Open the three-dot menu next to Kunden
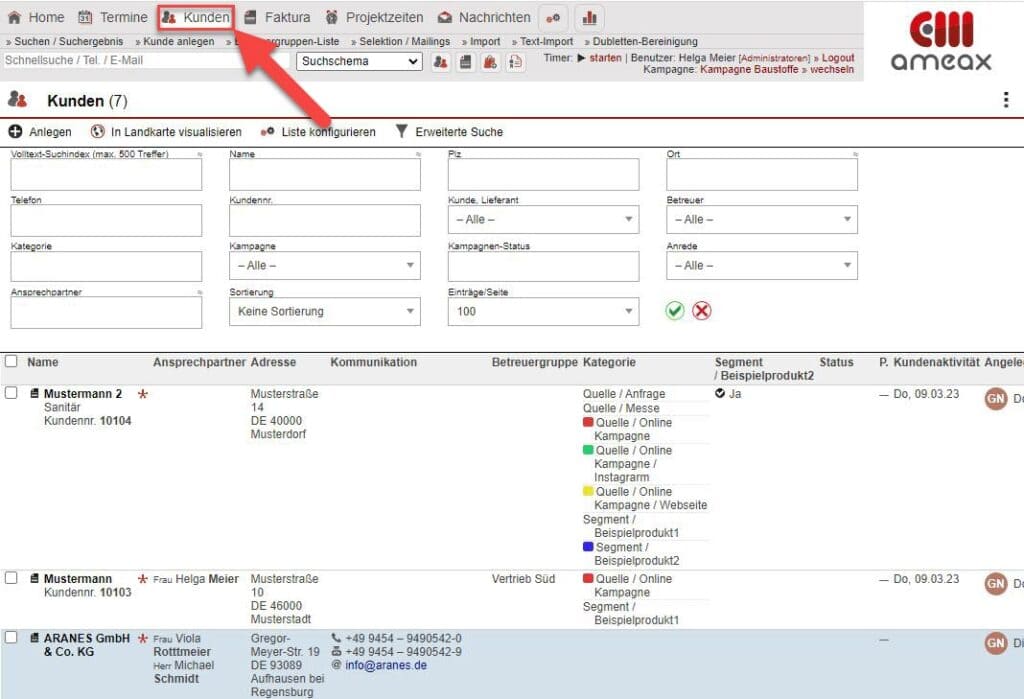1024x699 pixels. (x=1005, y=100)
